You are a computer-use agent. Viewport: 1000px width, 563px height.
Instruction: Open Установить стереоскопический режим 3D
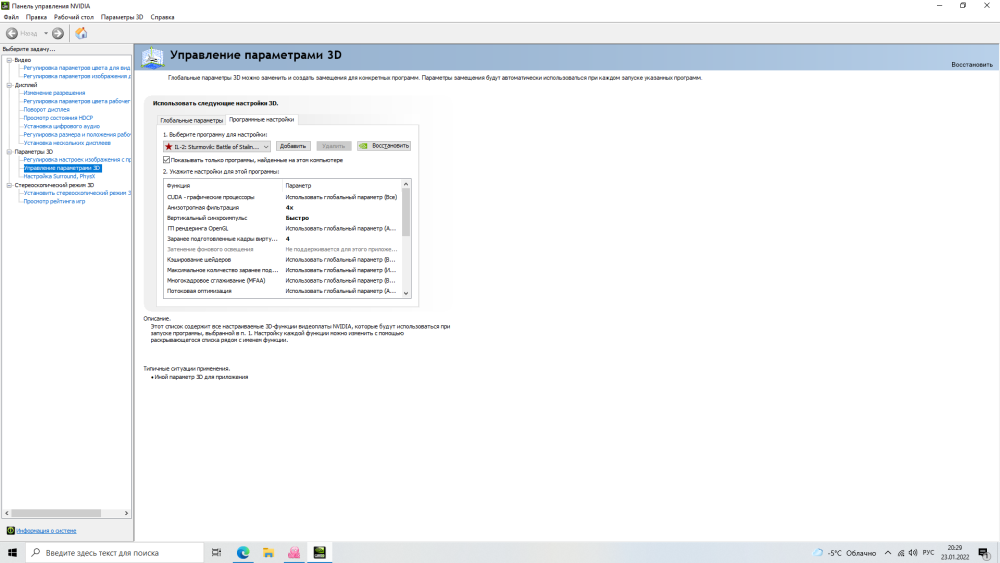point(77,193)
